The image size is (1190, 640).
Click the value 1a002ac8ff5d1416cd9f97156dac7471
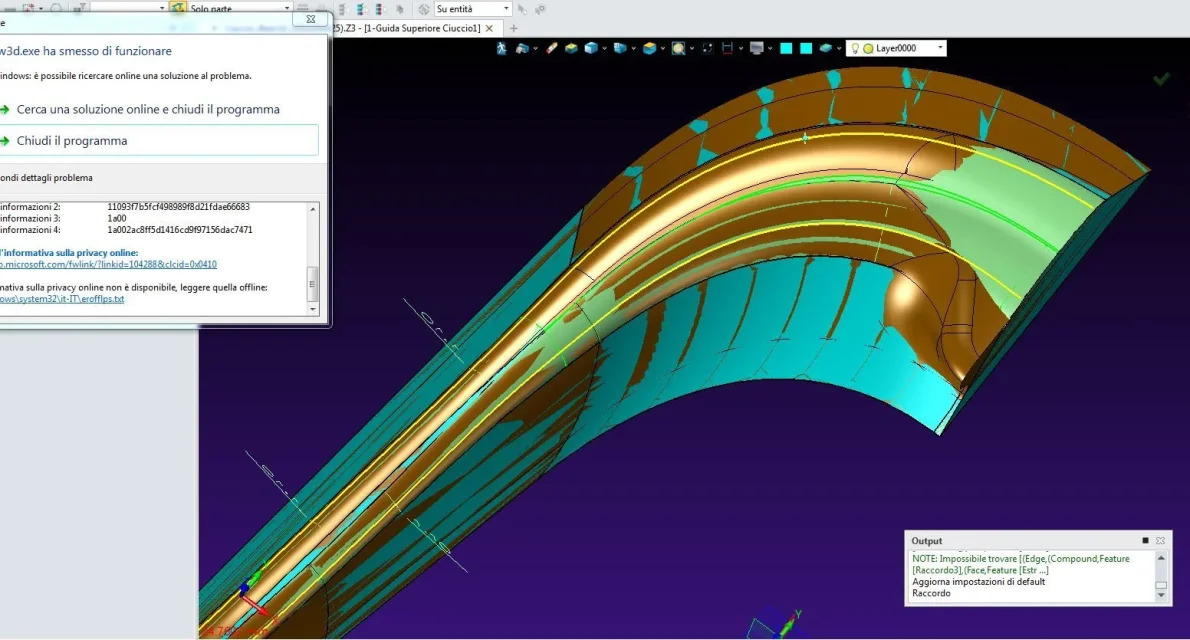(x=180, y=229)
